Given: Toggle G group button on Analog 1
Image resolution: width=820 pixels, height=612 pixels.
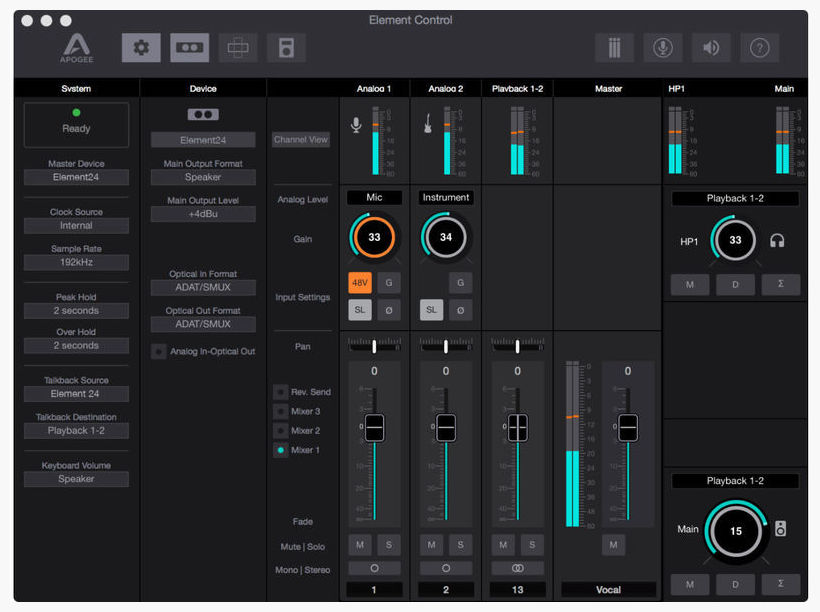Looking at the screenshot, I should 389,283.
